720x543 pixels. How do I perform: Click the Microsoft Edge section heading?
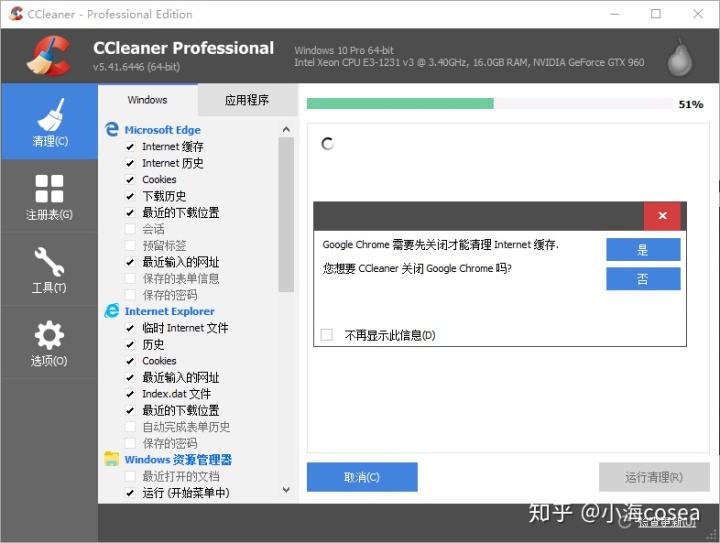click(163, 130)
